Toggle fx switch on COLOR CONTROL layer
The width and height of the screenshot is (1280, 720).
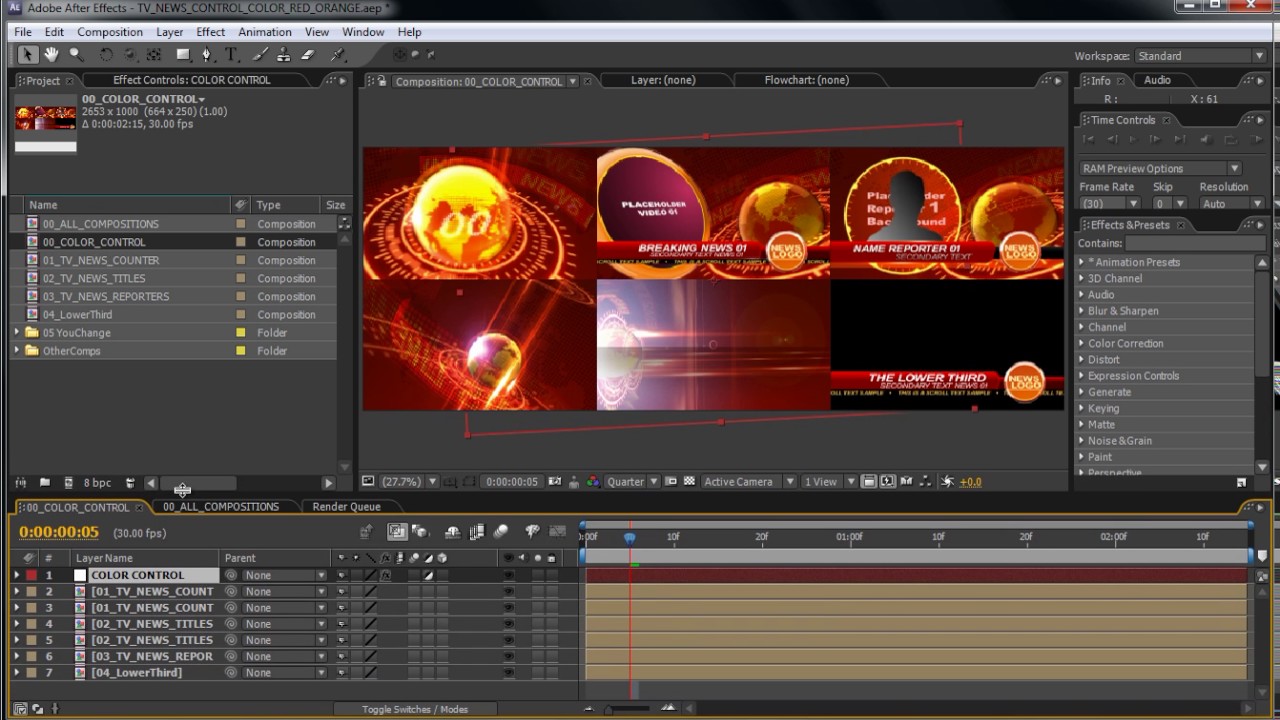coord(385,575)
